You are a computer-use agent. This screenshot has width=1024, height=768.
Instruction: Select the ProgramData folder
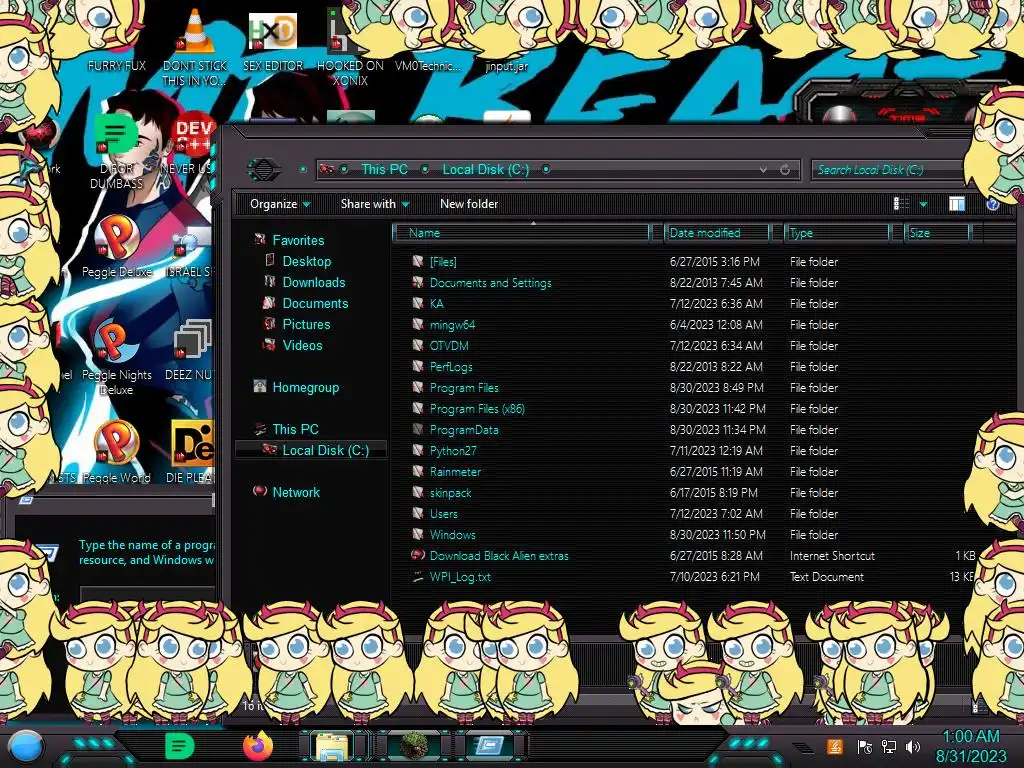692,430
